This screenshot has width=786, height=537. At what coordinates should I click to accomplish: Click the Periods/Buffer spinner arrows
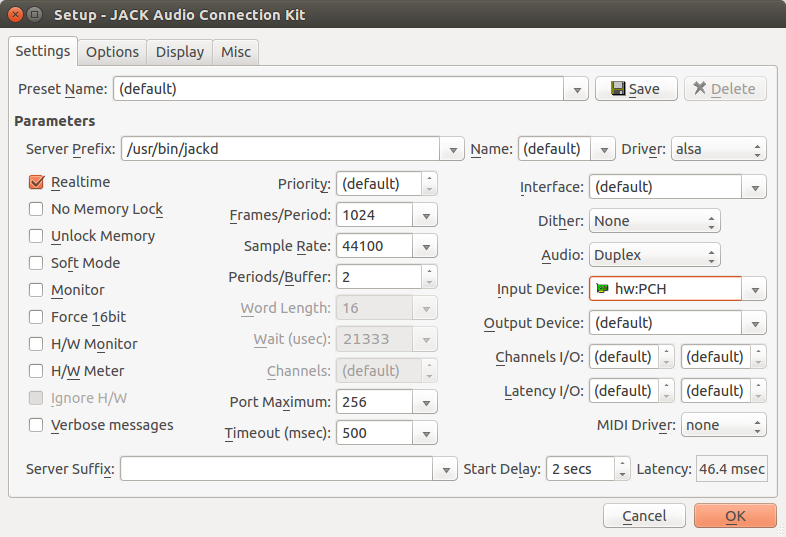coord(429,277)
